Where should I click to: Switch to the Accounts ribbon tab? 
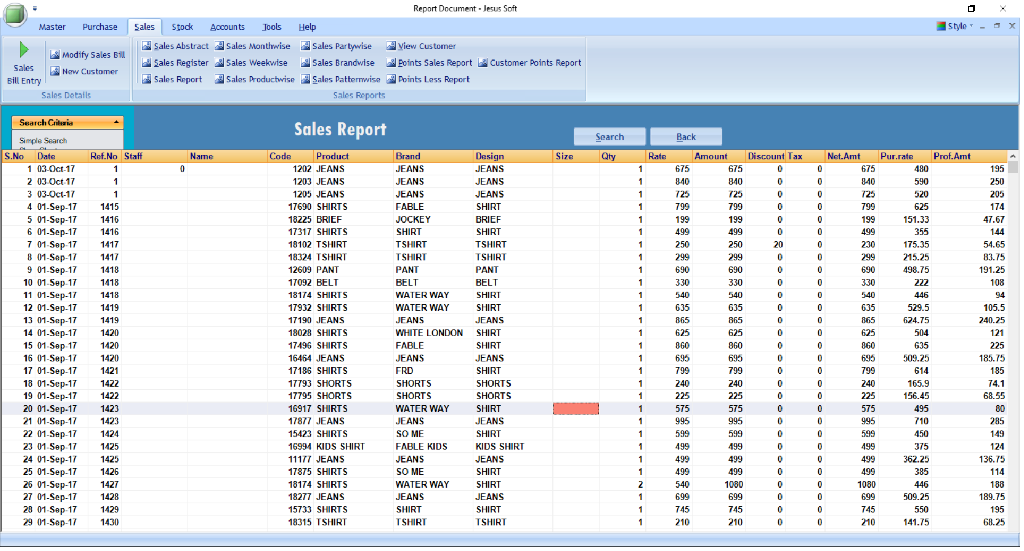(227, 27)
